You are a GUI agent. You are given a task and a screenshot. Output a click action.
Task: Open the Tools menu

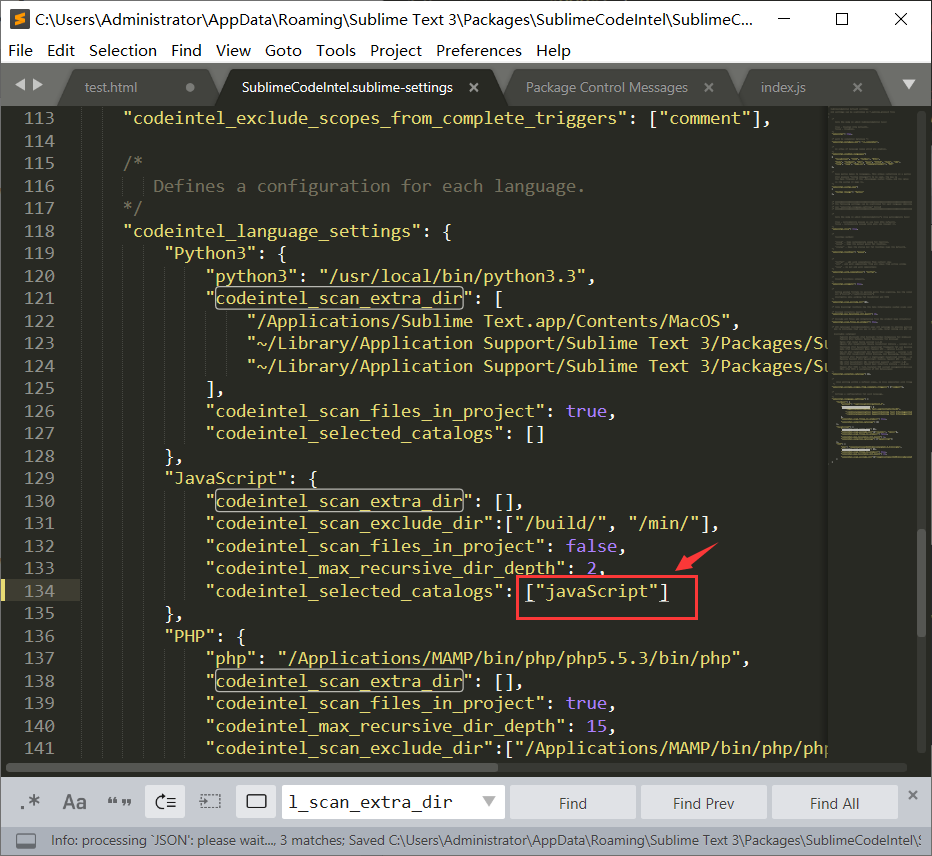pos(336,51)
